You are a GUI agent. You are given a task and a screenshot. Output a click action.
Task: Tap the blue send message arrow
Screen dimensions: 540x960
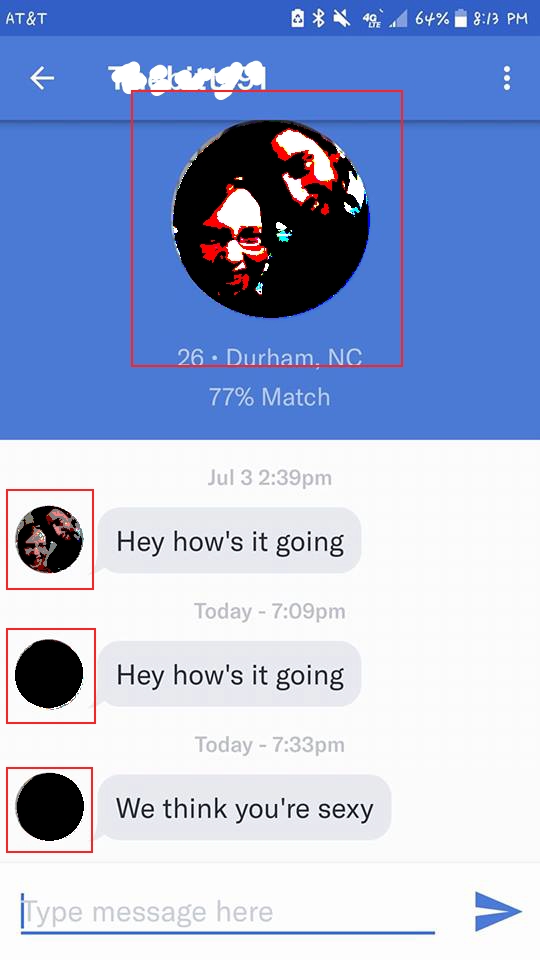(x=498, y=911)
